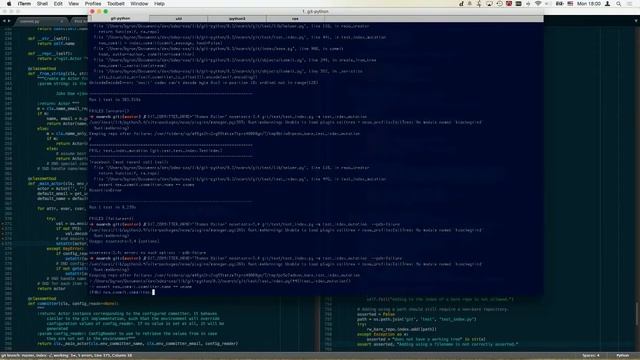Click the editor's back navigation arrow

pos(4,21)
